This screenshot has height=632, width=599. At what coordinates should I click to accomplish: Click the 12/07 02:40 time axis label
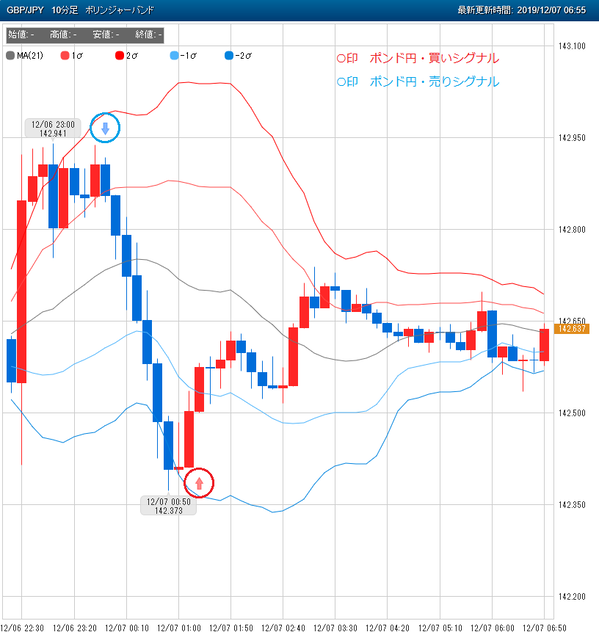(283, 628)
